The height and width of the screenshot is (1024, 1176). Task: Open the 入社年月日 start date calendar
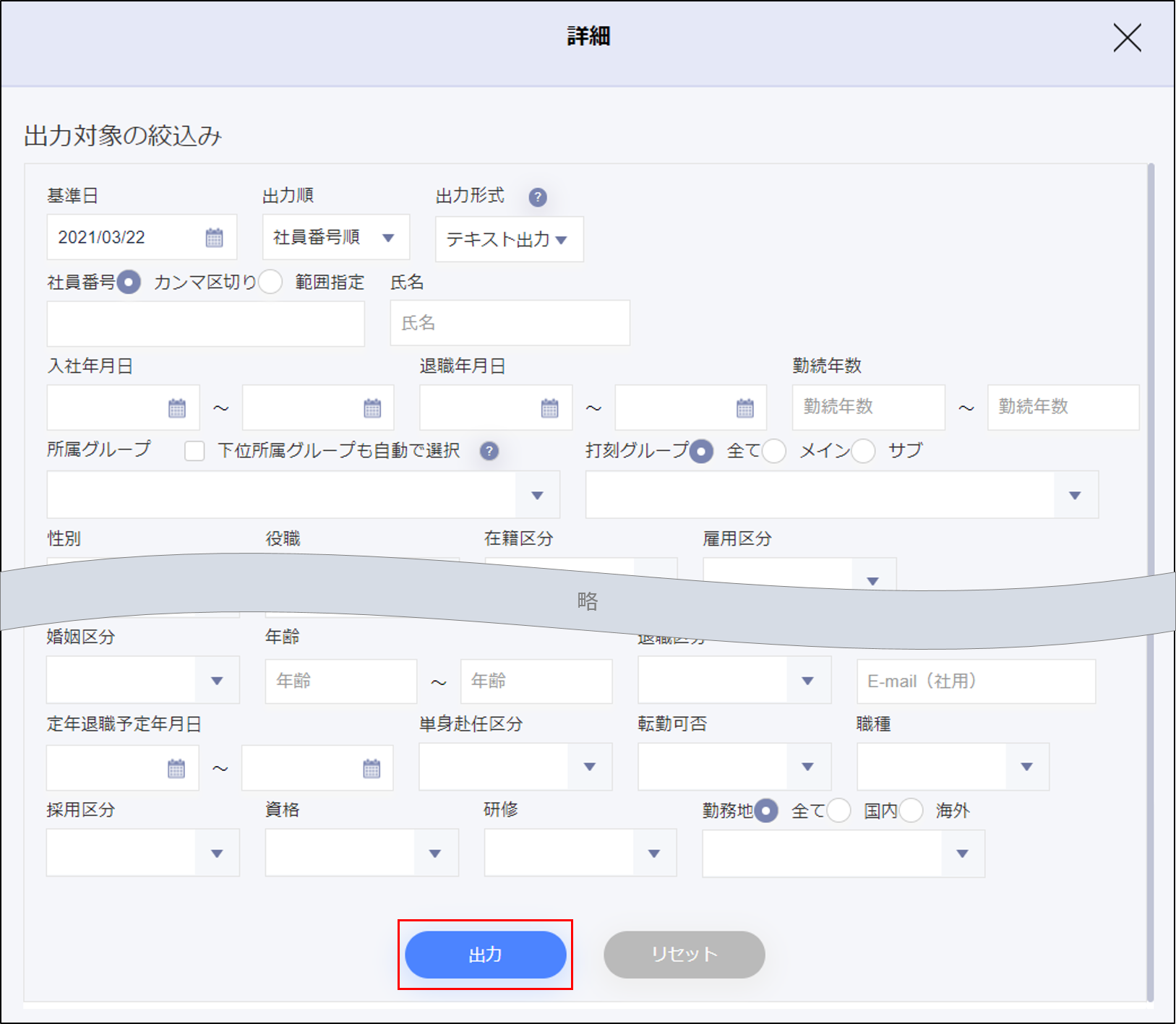[176, 408]
